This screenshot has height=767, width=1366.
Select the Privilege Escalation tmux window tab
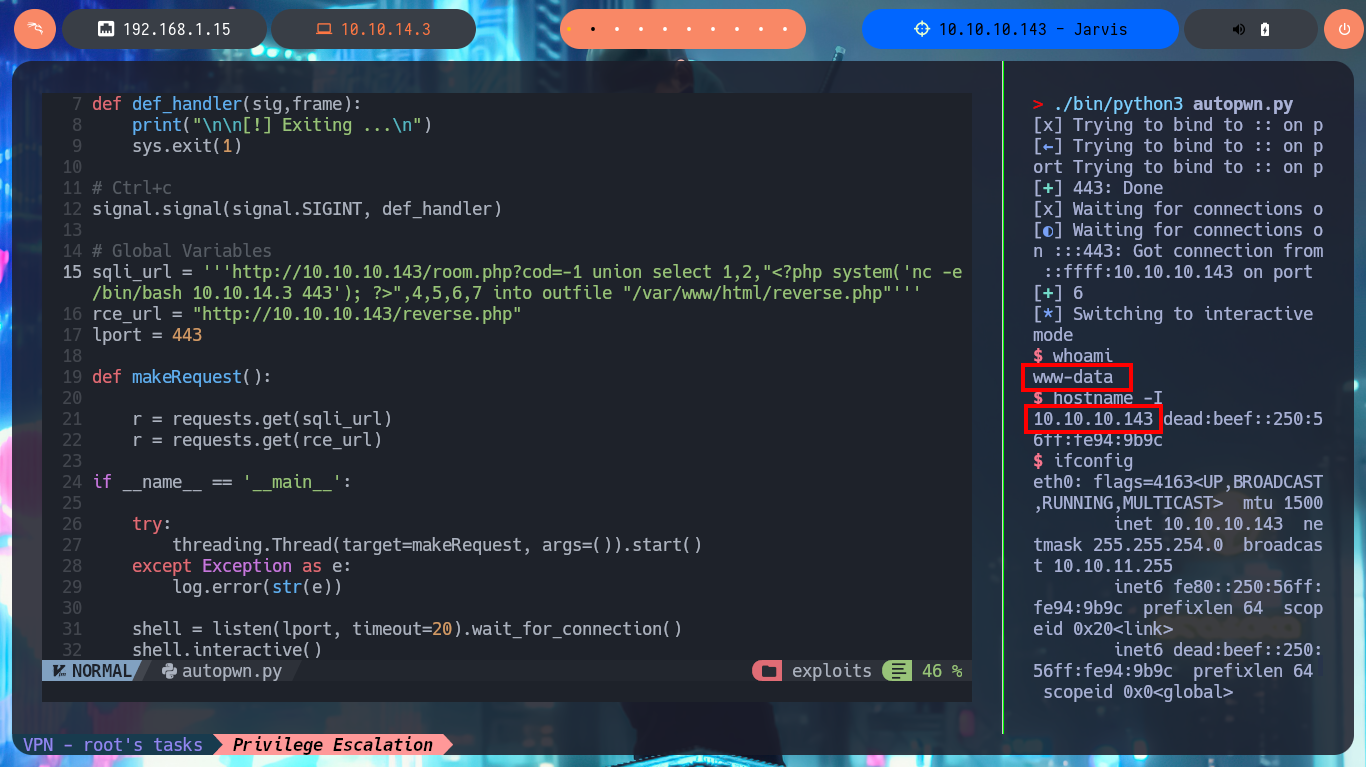[333, 745]
